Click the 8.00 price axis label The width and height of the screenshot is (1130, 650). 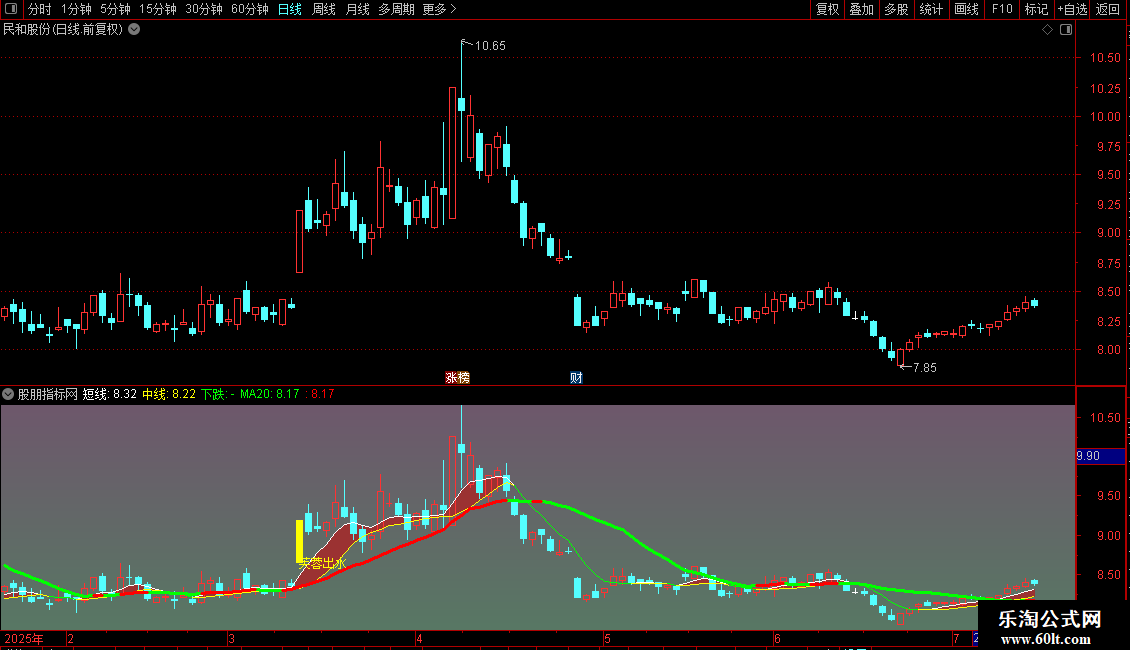click(1108, 350)
